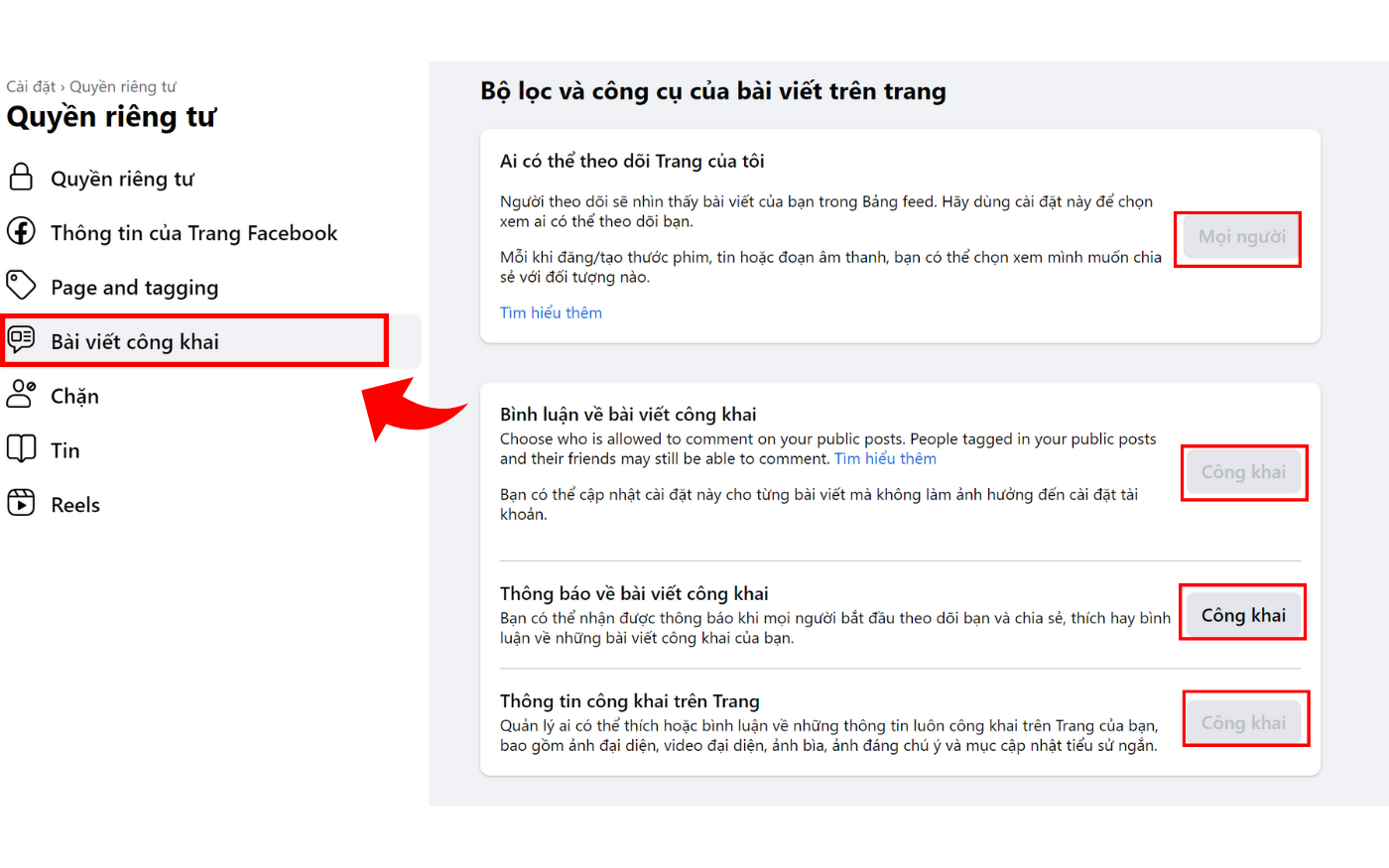Screen dimensions: 1389x868
Task: Click the lock icon beside Quyền riêng tư
Action: click(x=21, y=178)
